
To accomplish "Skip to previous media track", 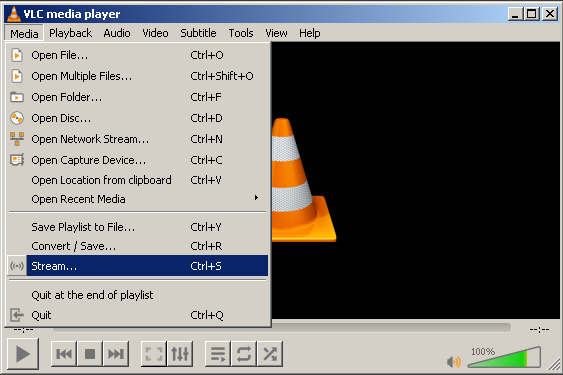I will [64, 354].
